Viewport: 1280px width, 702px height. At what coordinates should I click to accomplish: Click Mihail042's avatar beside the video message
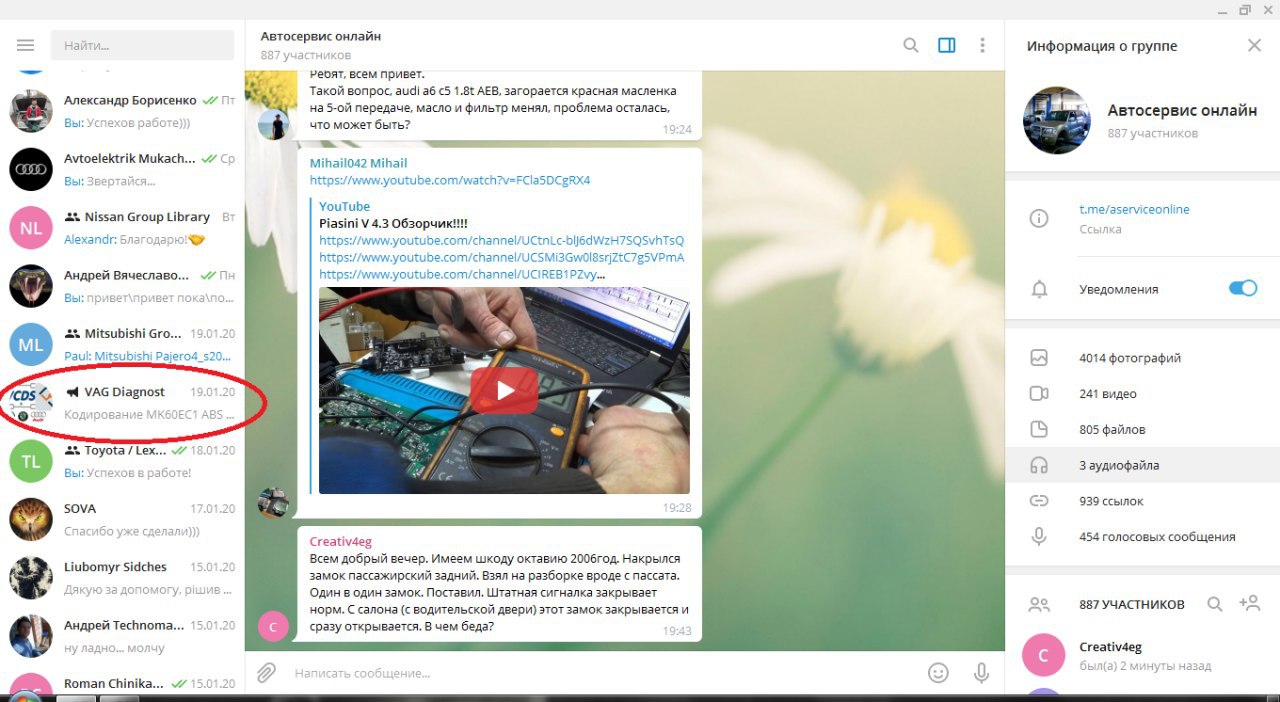tap(273, 502)
